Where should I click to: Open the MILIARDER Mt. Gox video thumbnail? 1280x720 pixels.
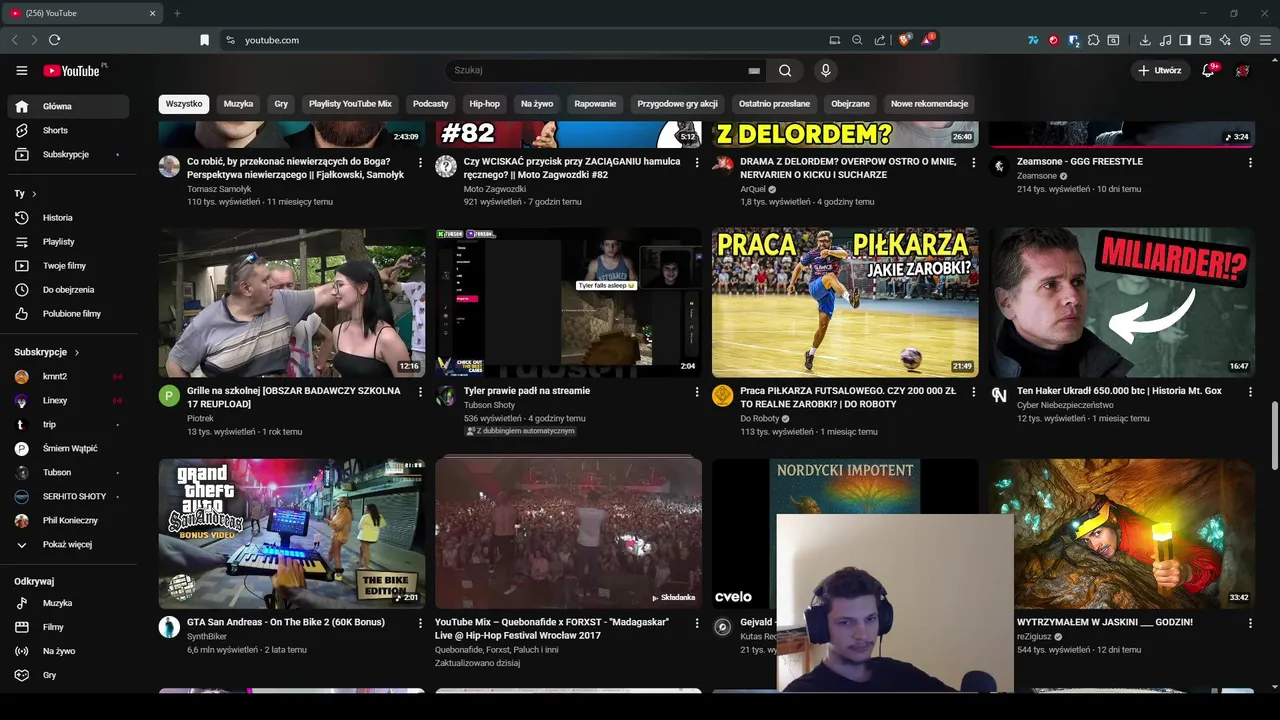tap(1122, 302)
